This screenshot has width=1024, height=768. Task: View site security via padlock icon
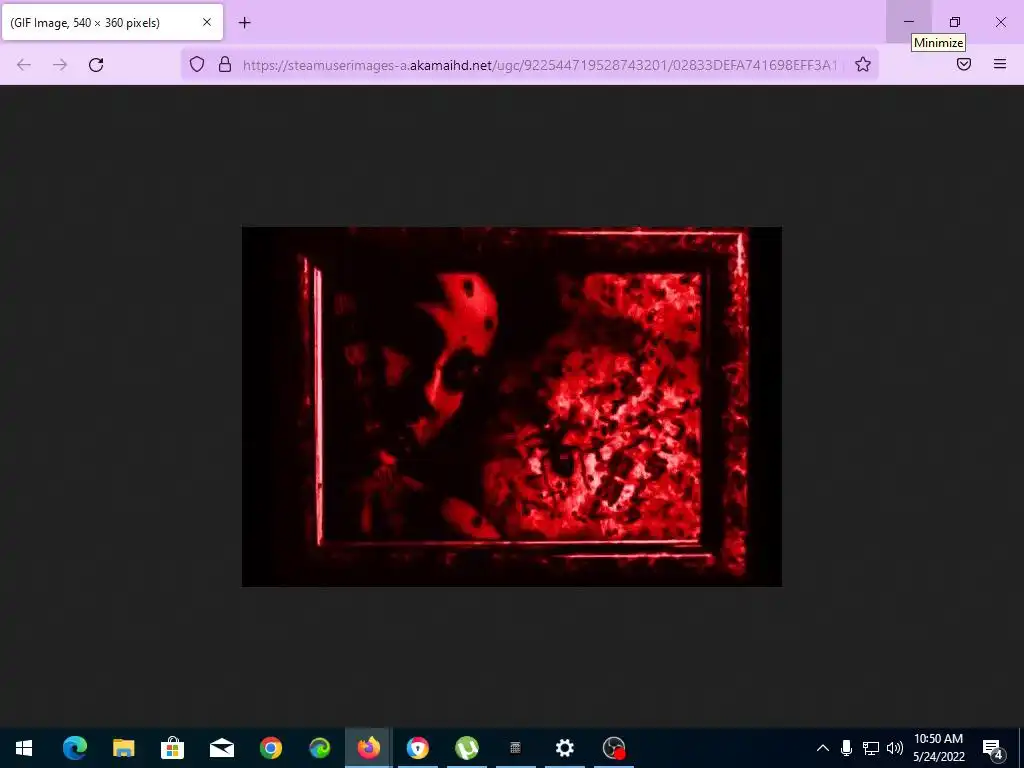[225, 64]
